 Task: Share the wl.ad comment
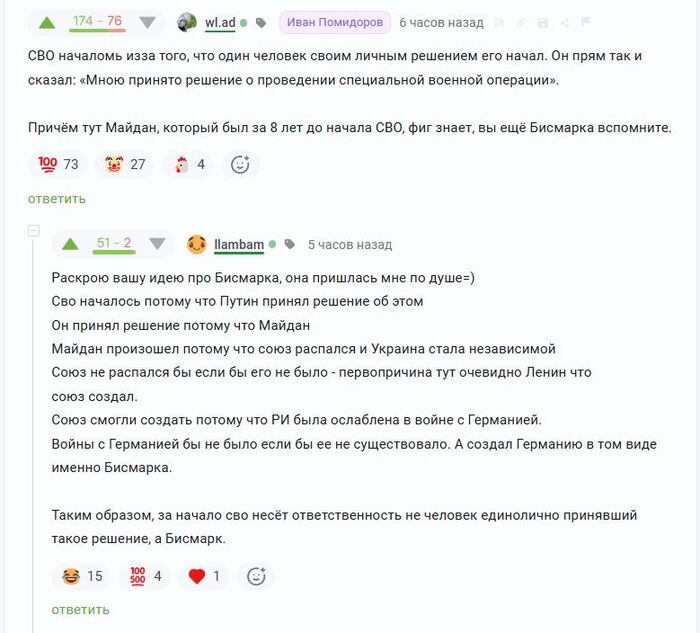click(565, 23)
